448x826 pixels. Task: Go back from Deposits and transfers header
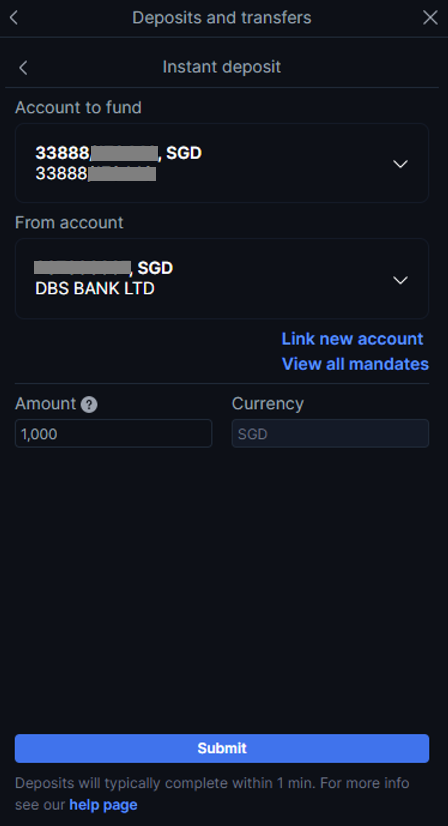point(14,17)
